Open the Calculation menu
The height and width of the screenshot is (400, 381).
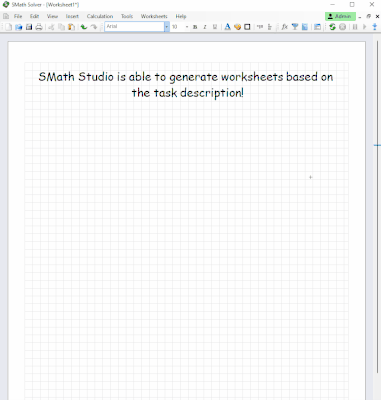click(x=100, y=16)
